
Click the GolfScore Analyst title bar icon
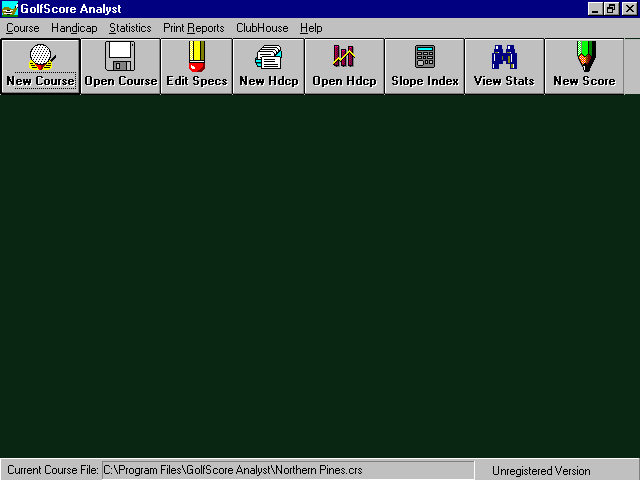click(x=9, y=9)
